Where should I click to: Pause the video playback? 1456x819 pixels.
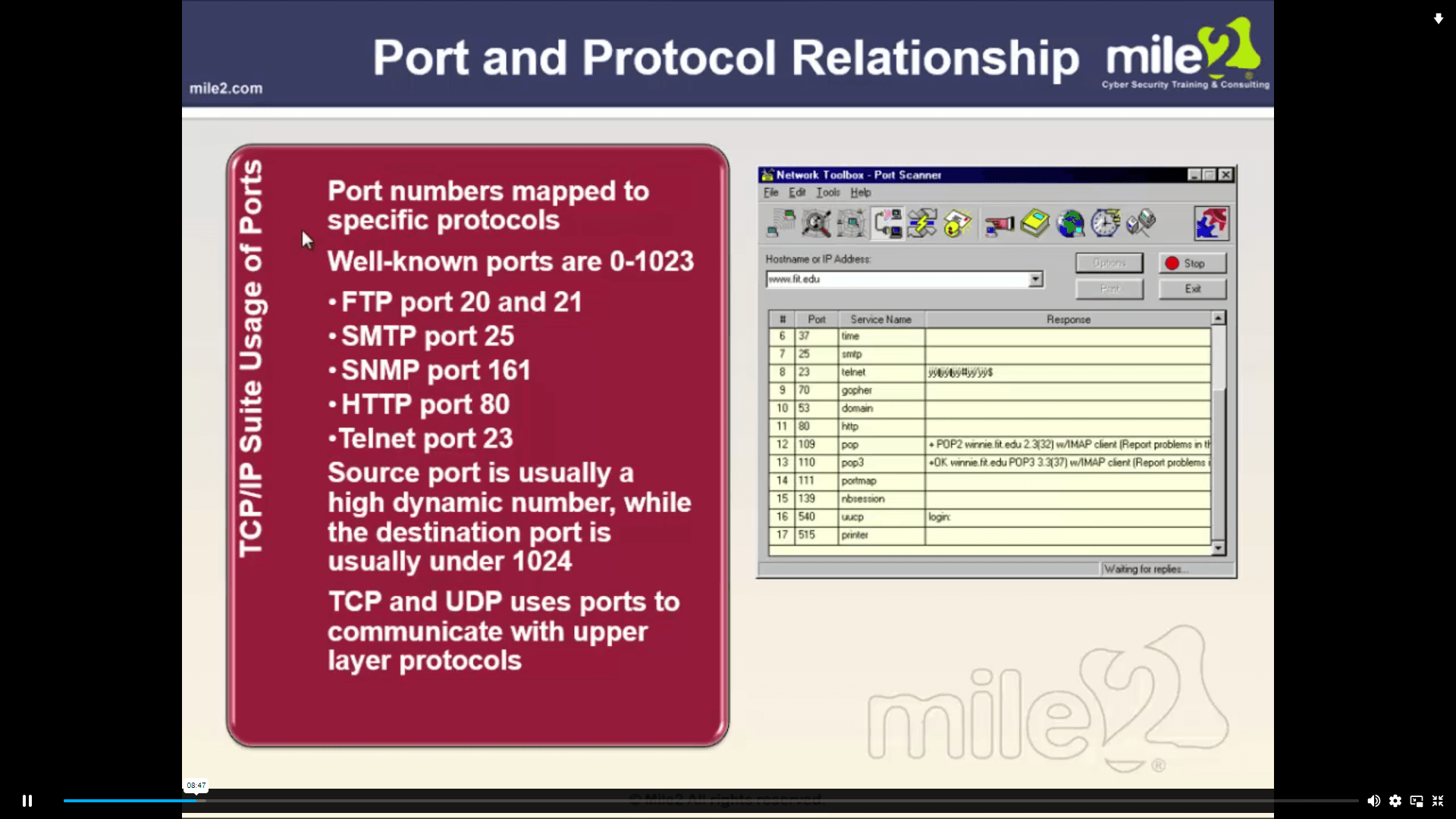[27, 801]
